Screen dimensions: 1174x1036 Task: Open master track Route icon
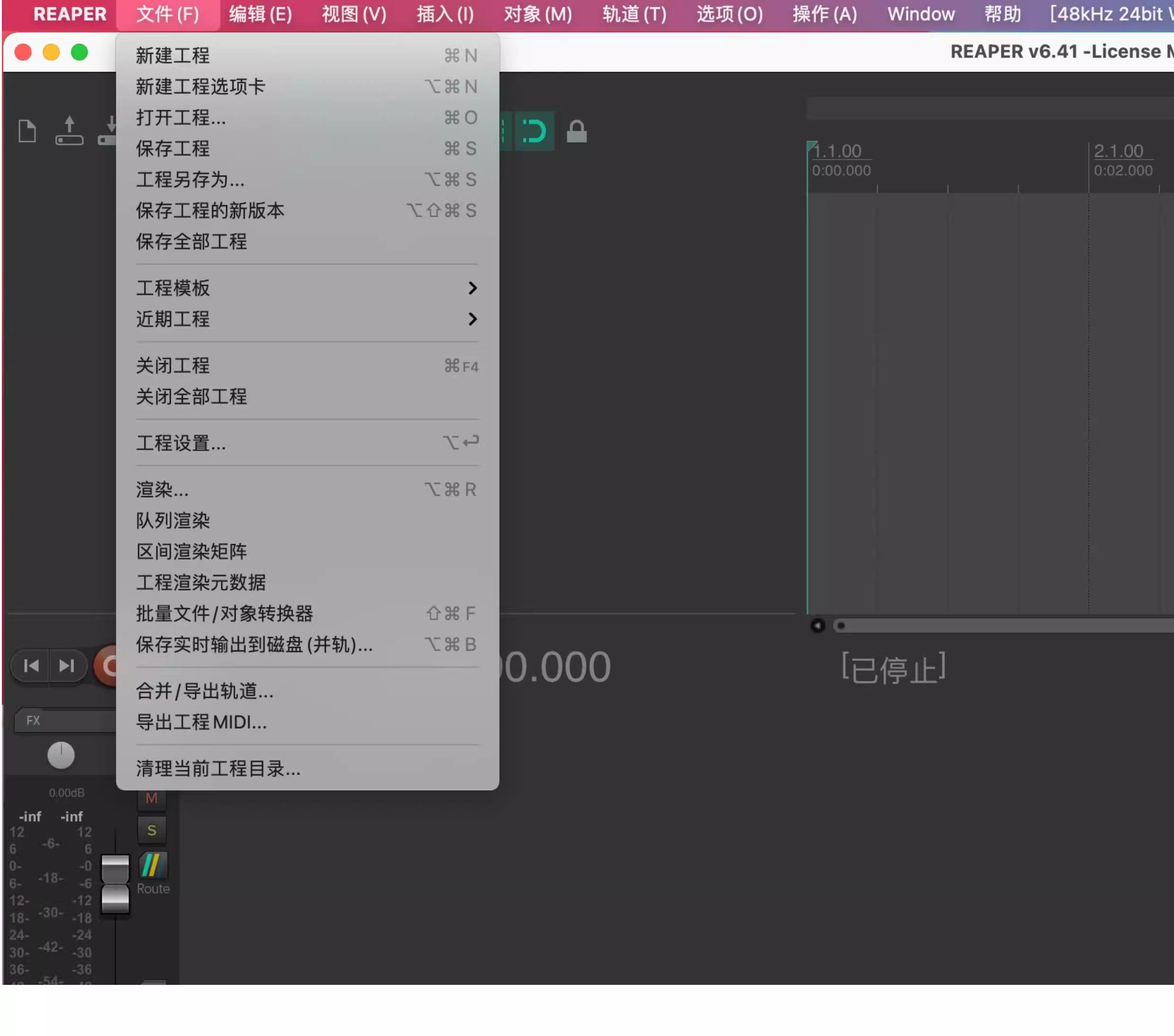153,866
